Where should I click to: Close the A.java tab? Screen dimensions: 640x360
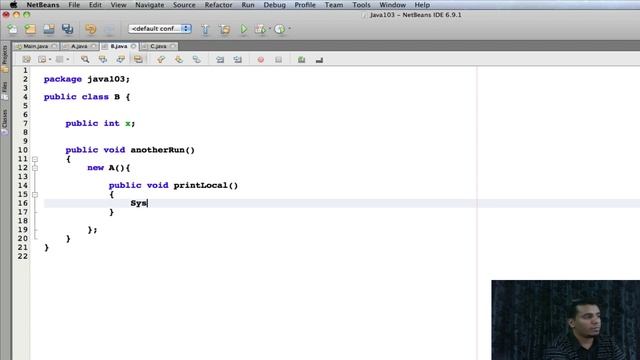click(94, 46)
